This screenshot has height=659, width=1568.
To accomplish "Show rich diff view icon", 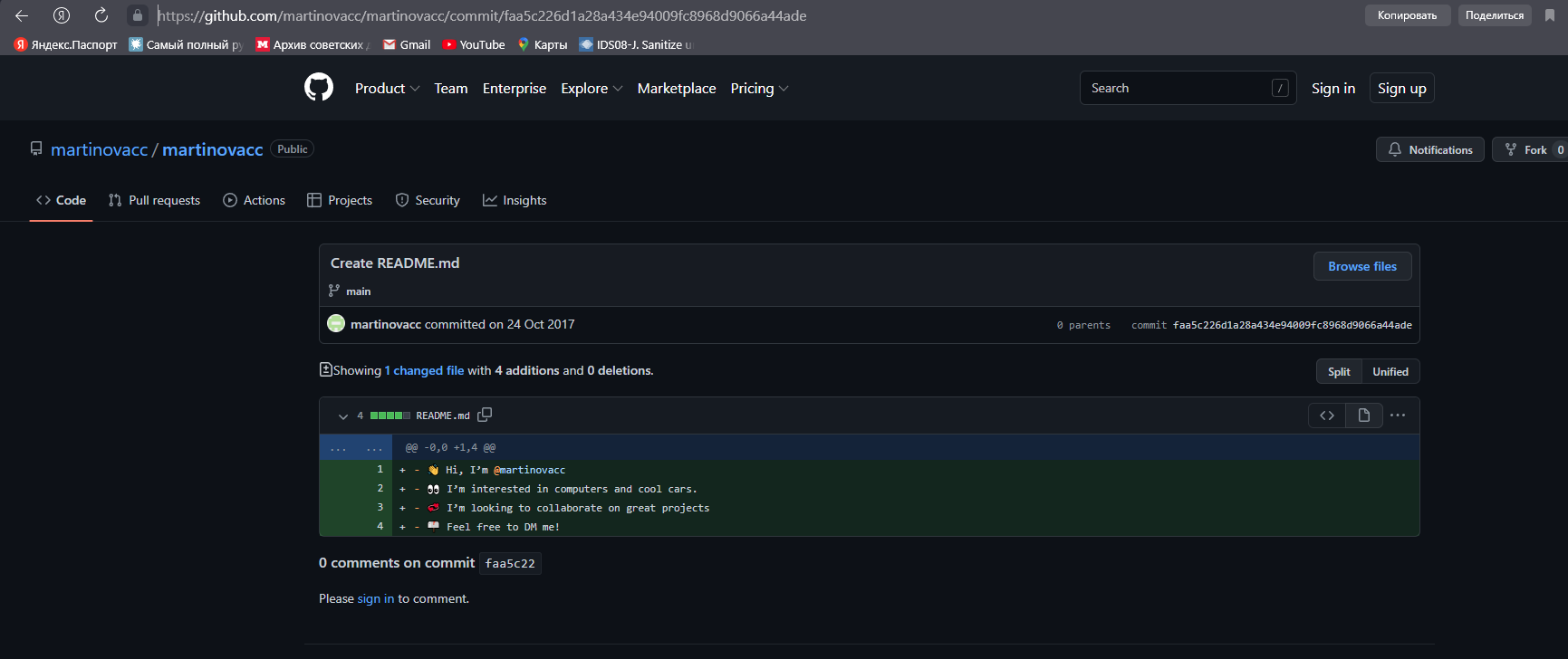I will coord(1363,415).
